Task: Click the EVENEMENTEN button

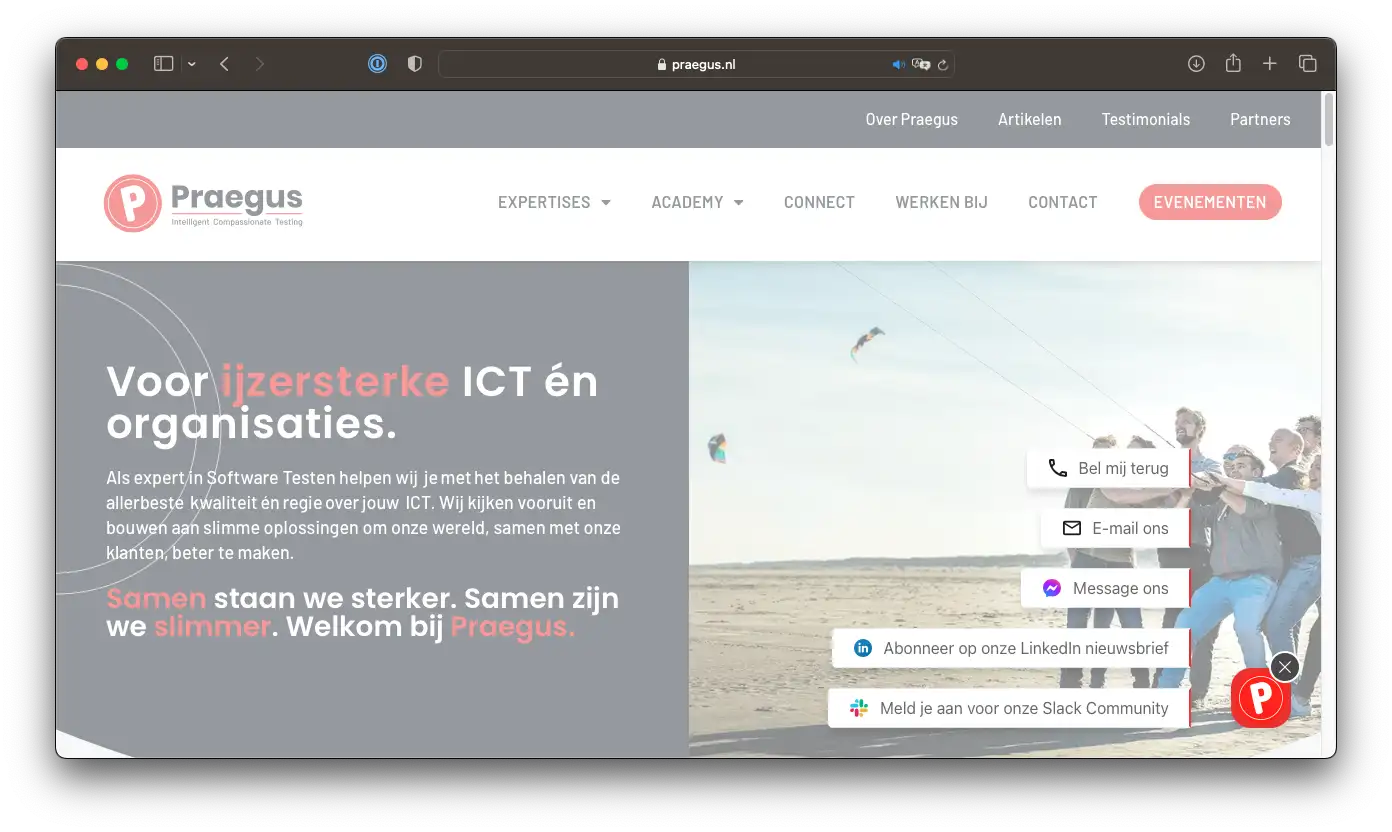Action: tap(1210, 202)
